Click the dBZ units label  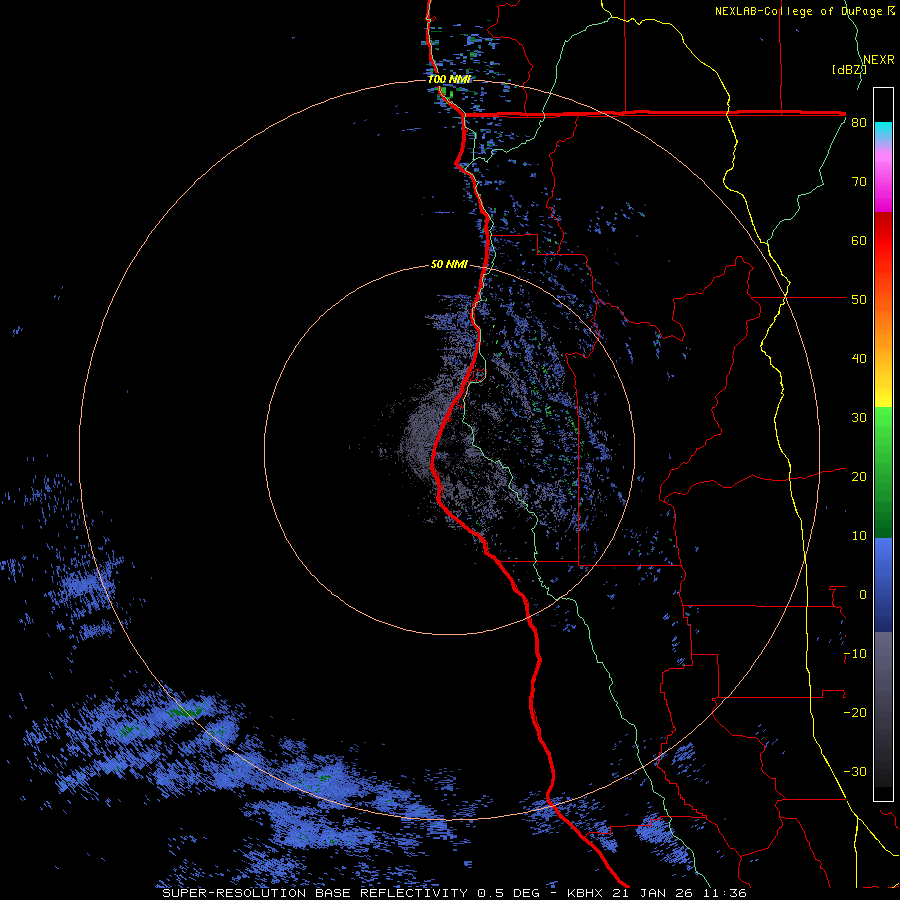(x=849, y=69)
